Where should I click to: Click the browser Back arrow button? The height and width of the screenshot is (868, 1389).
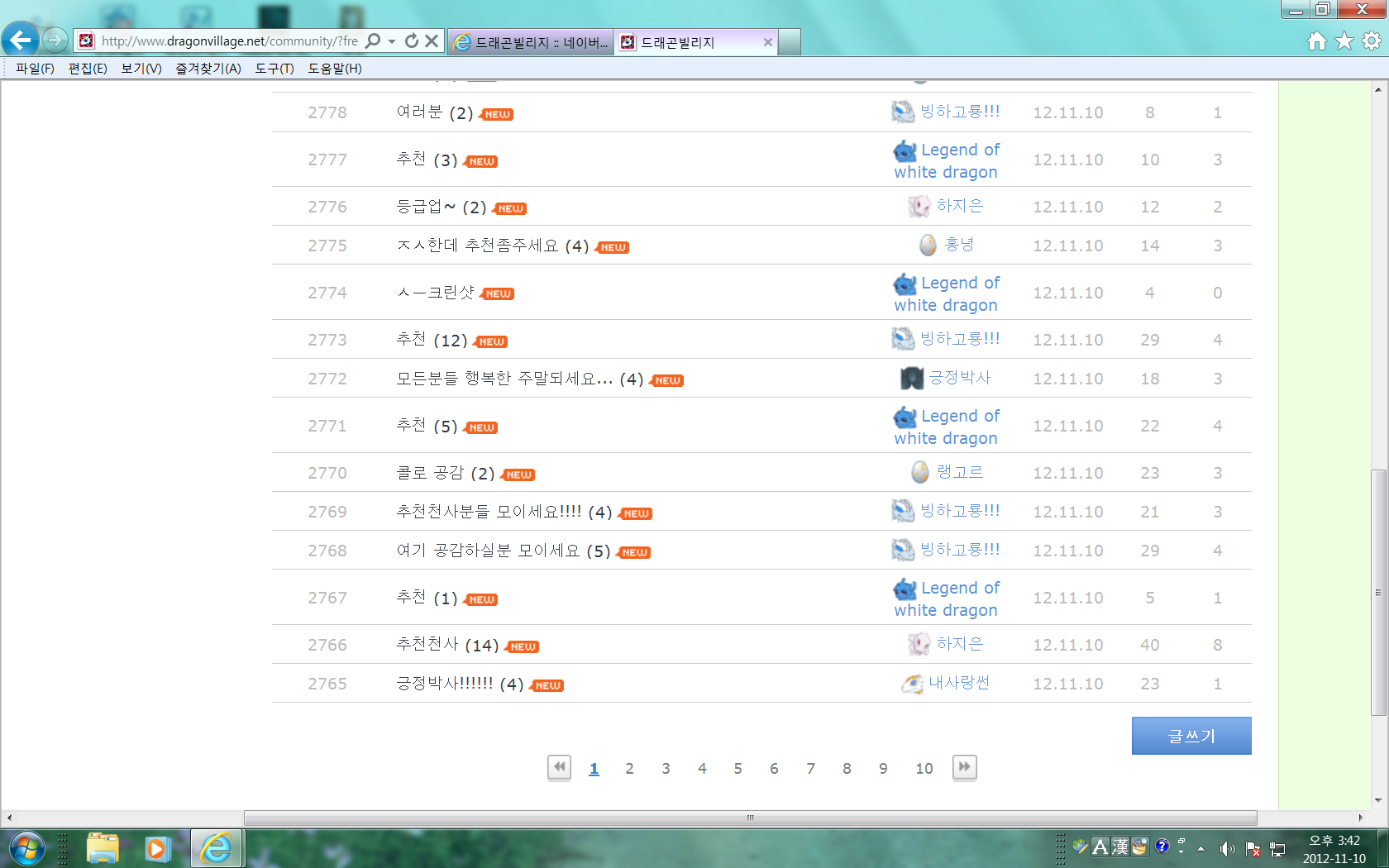[21, 40]
